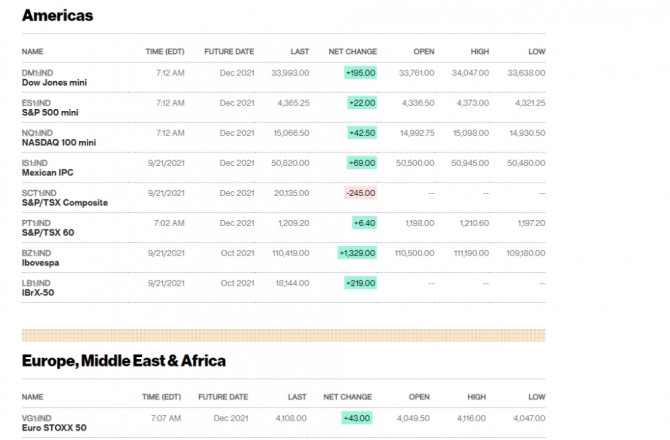Click the IBrX-50 index link
This screenshot has width=670, height=440.
39,292
